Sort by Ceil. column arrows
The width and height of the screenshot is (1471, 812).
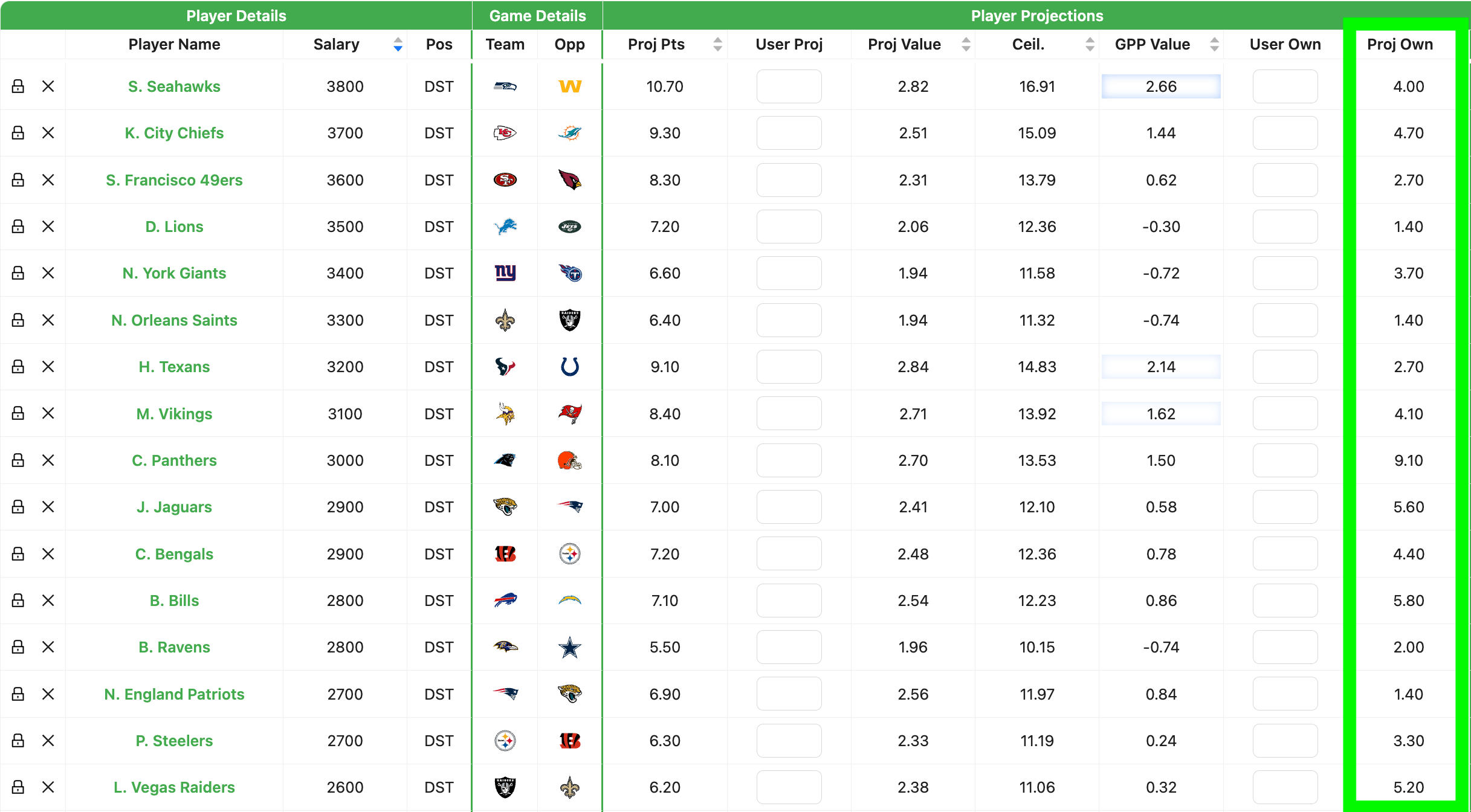pyautogui.click(x=1090, y=44)
